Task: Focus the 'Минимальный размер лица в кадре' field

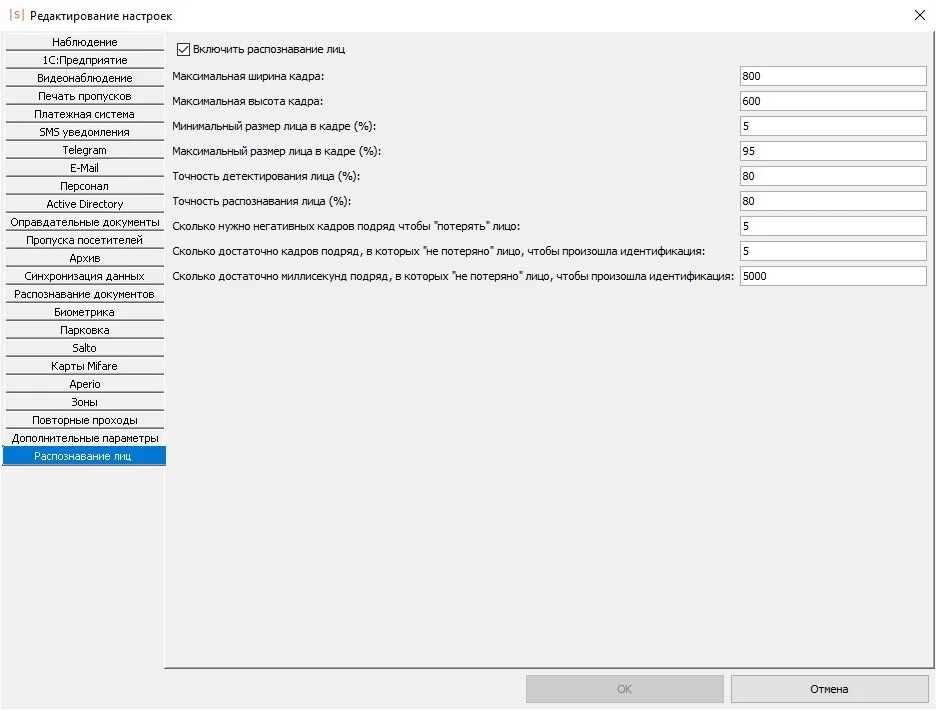Action: tap(833, 126)
